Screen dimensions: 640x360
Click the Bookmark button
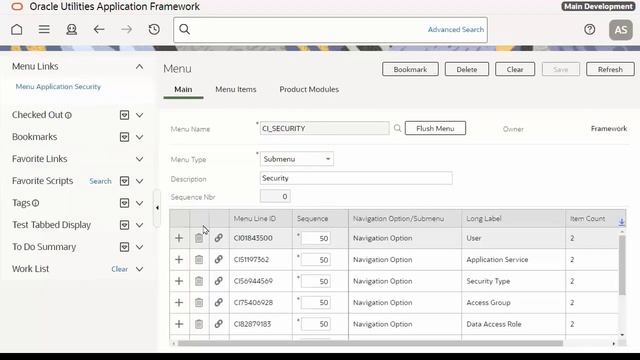click(410, 69)
